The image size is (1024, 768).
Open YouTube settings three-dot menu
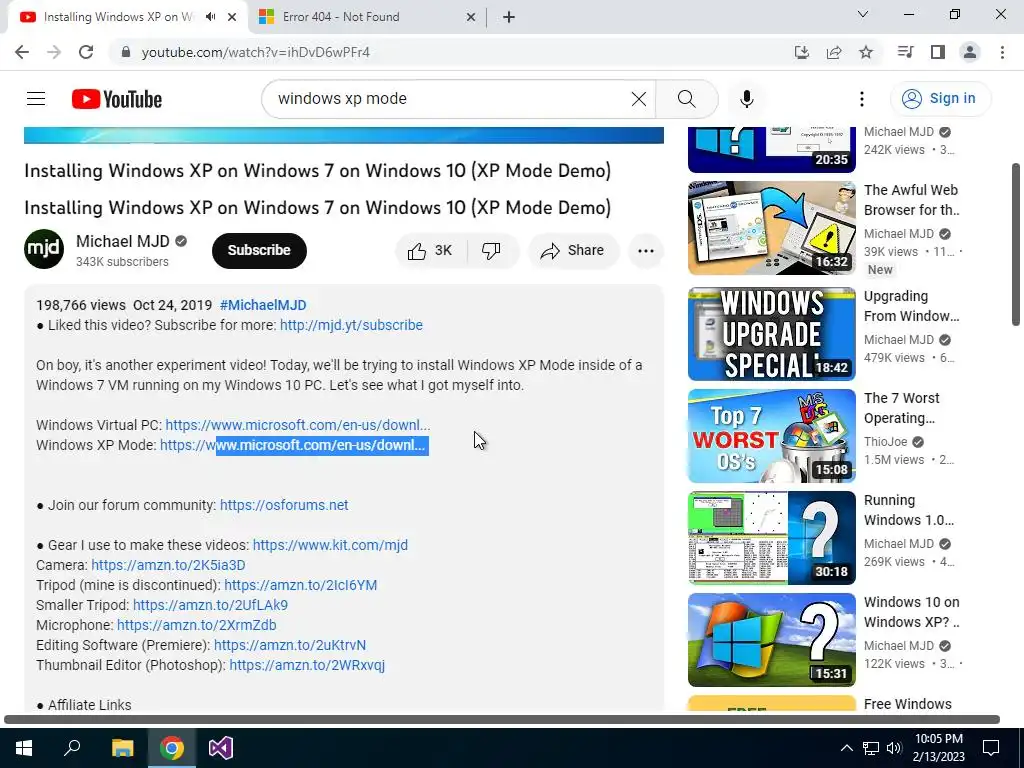pos(862,99)
